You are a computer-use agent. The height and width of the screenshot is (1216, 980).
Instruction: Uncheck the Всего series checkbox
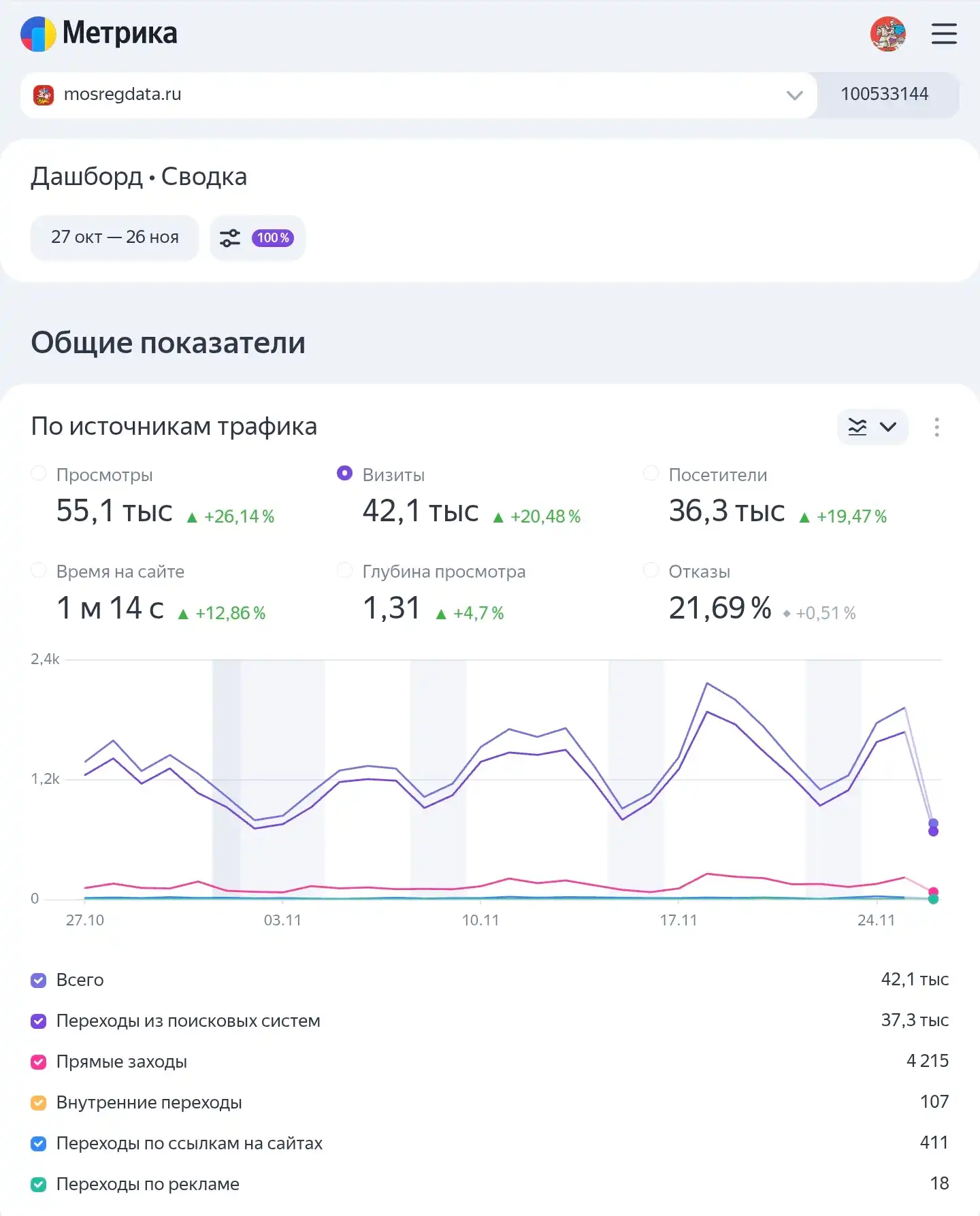39,980
